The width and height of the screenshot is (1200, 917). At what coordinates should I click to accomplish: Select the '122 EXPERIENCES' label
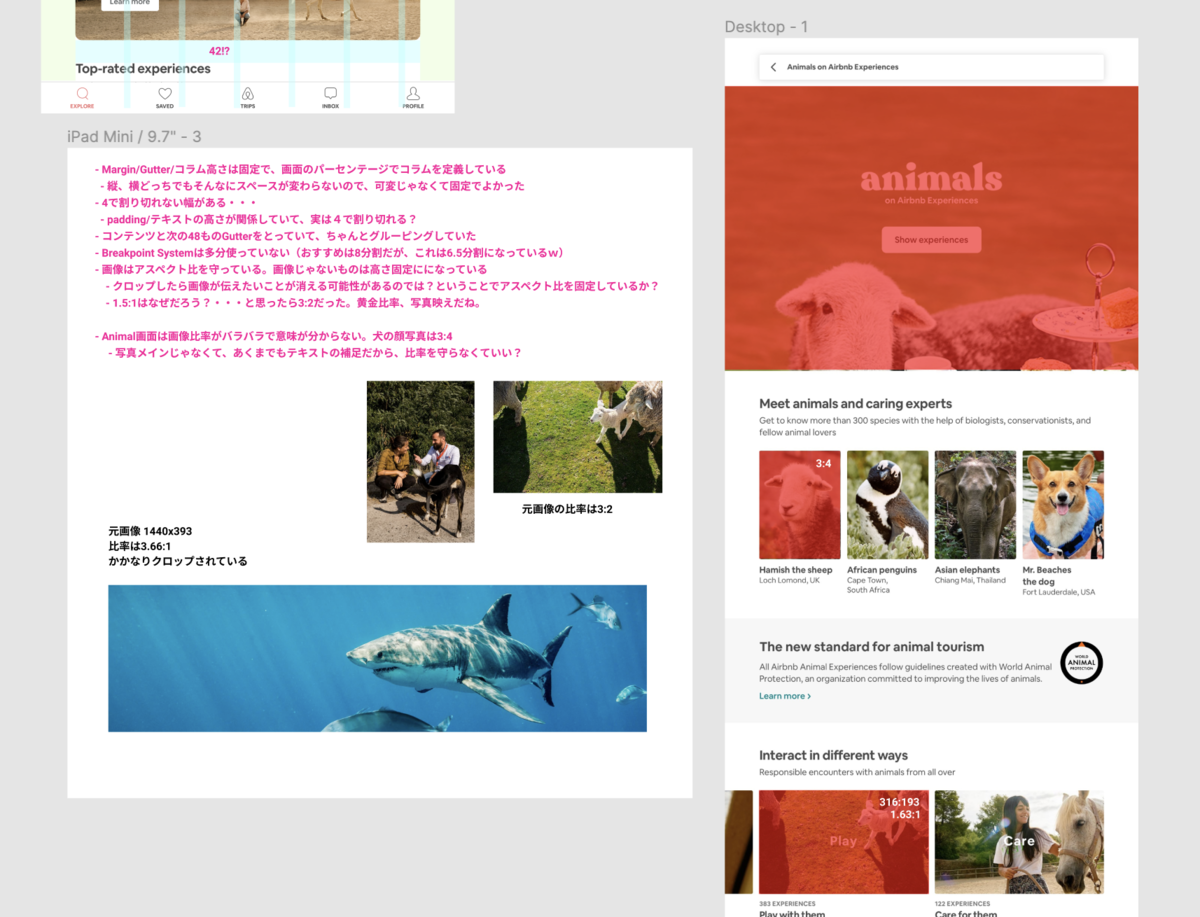[963, 904]
